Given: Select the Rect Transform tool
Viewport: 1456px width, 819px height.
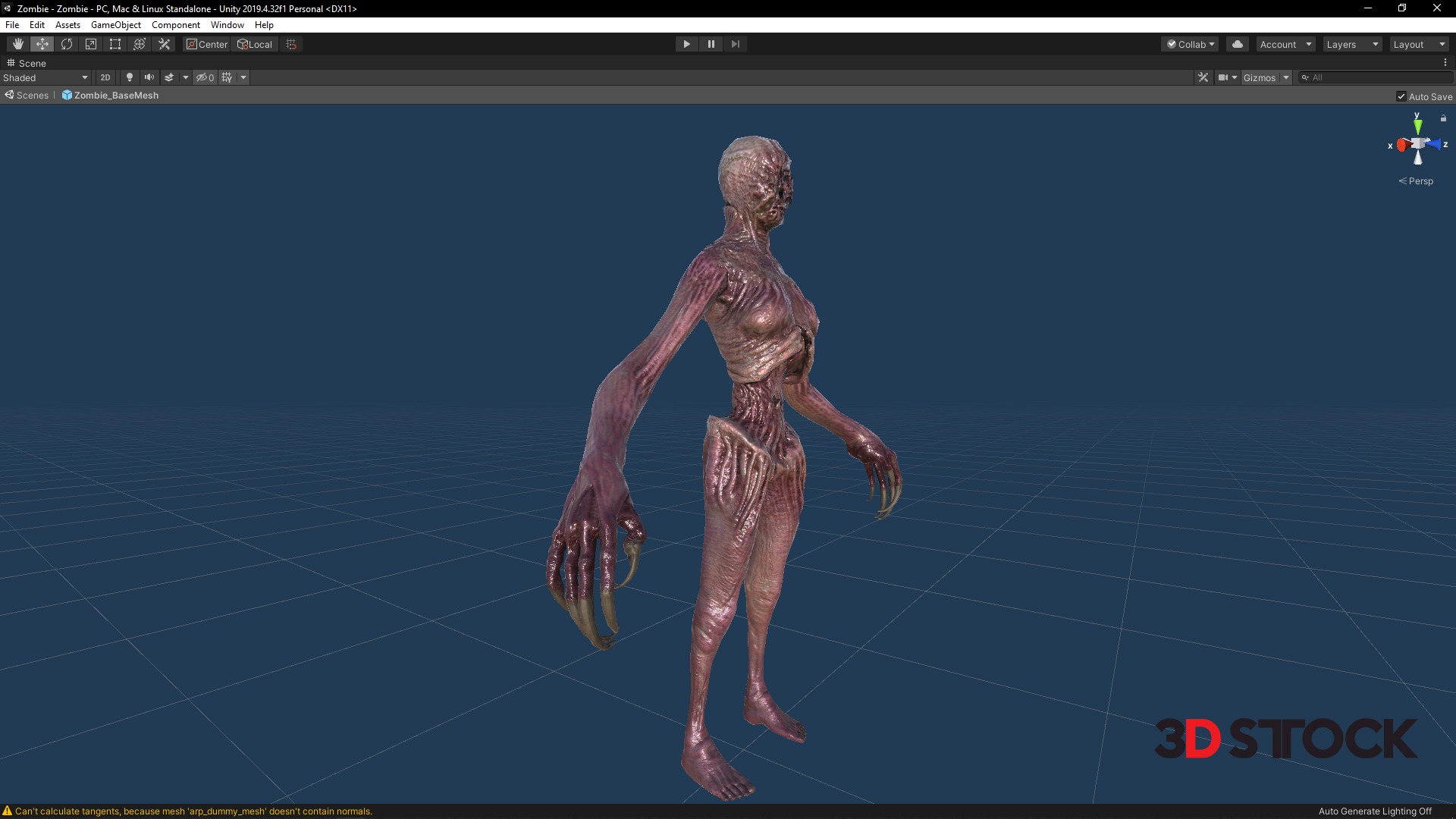Looking at the screenshot, I should coord(115,44).
